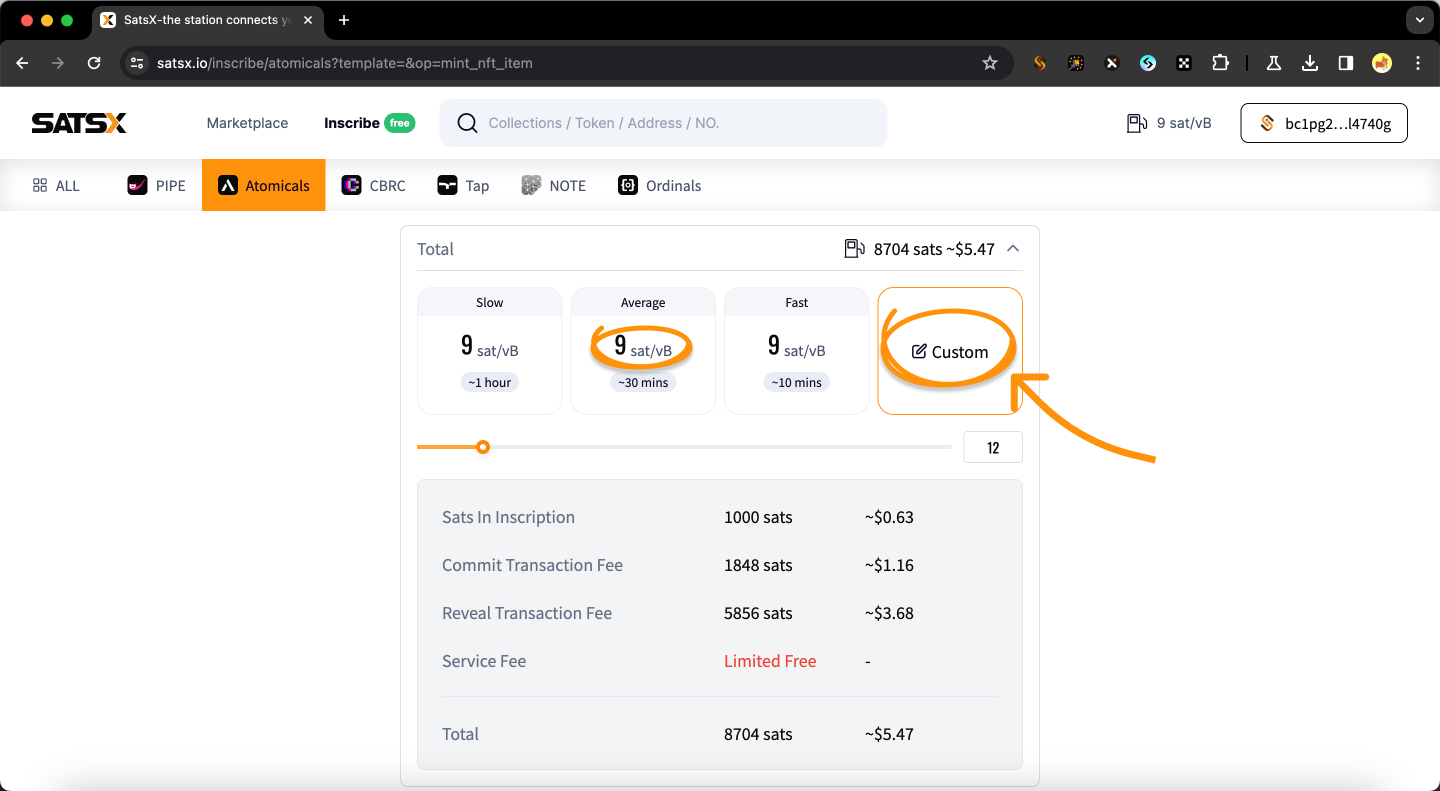
Task: Click the SatsX logo
Action: (79, 123)
